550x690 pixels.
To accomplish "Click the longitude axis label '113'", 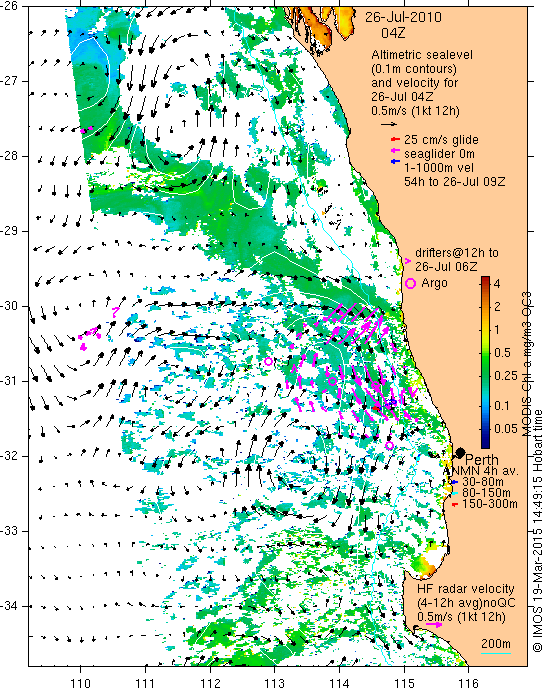I will pyautogui.click(x=275, y=683).
